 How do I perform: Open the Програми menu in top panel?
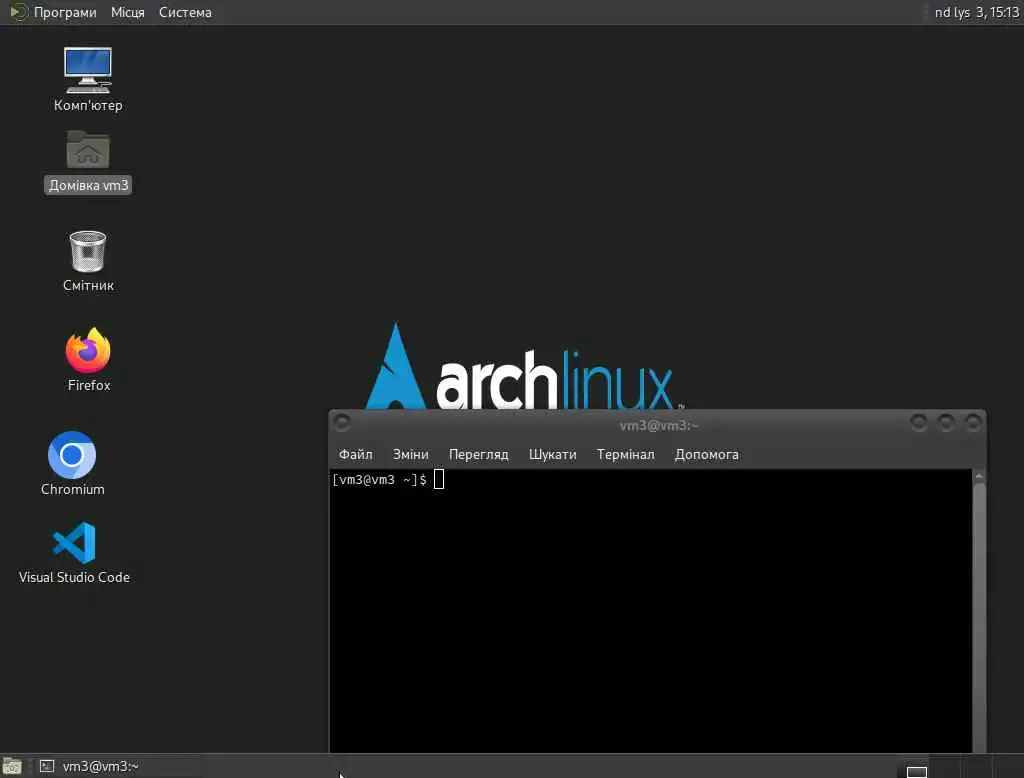pos(54,12)
